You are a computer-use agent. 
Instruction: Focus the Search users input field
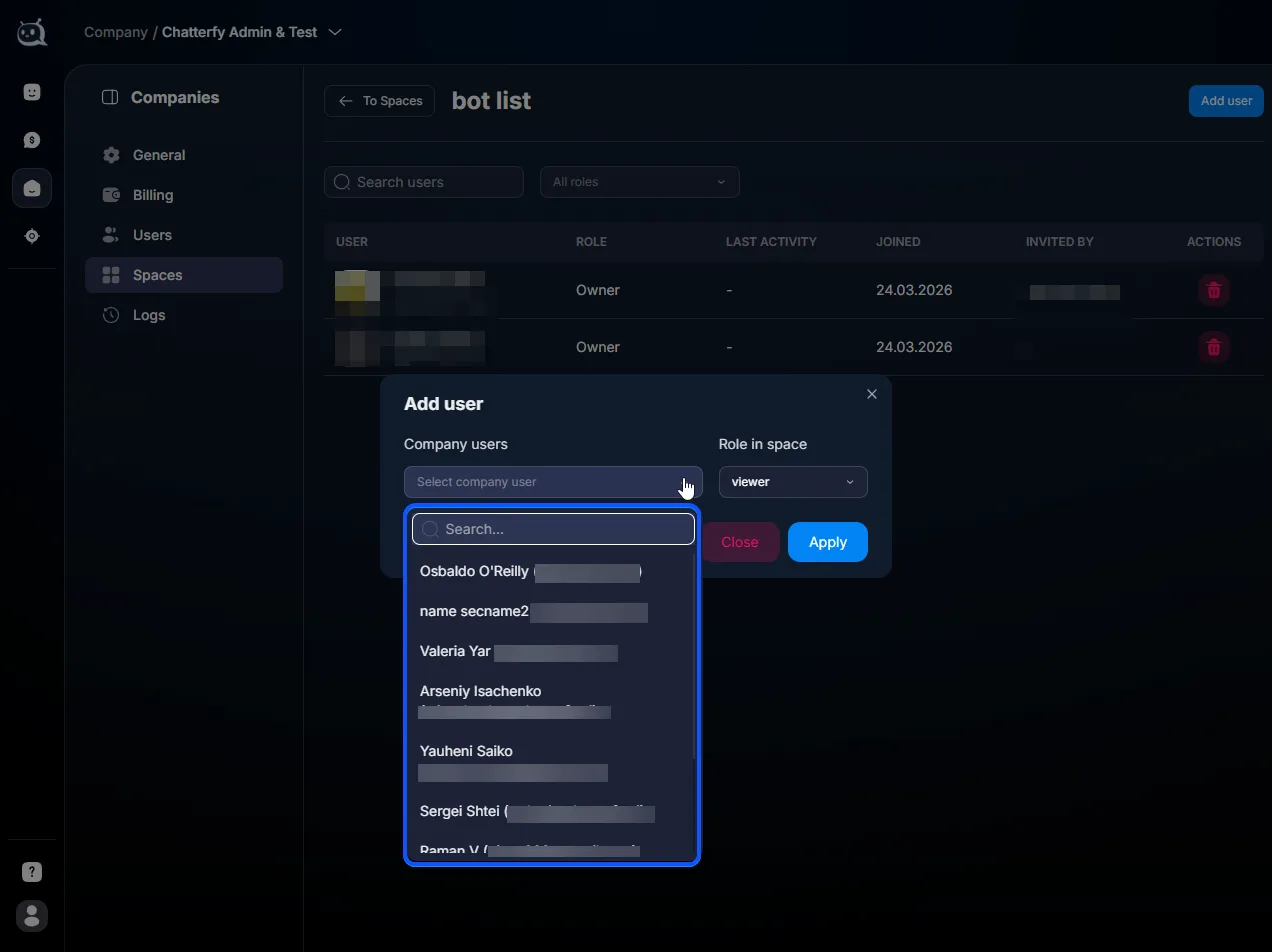424,182
